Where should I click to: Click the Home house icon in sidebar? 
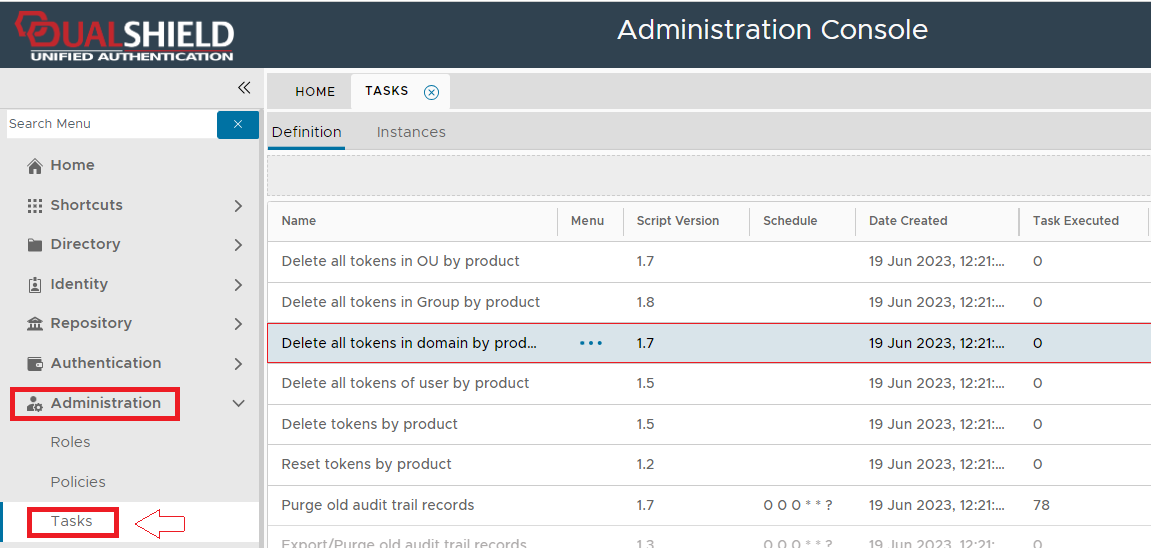(35, 166)
